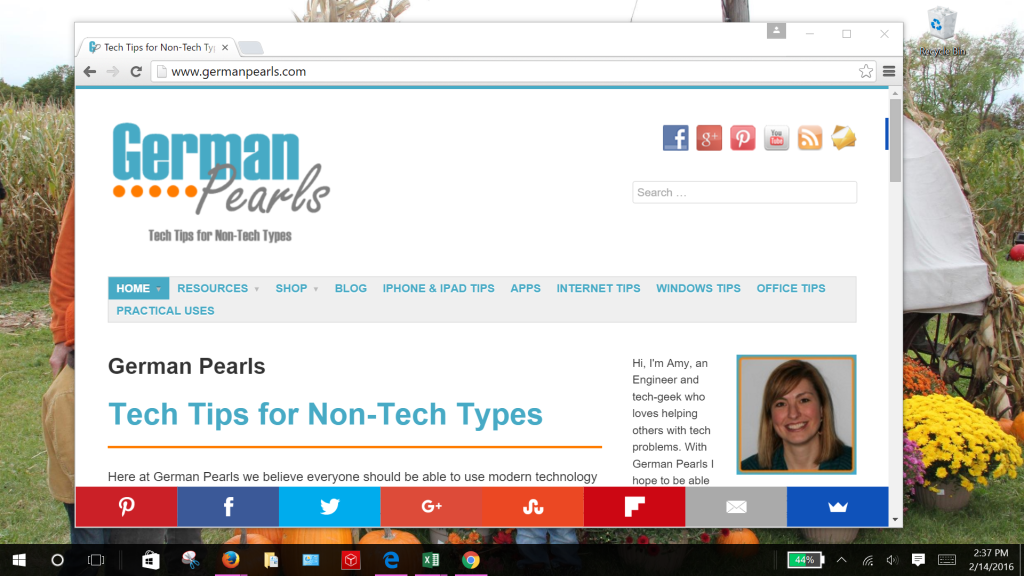Share via the Flipboard icon in sharing bar
This screenshot has height=576, width=1024.
pyautogui.click(x=634, y=506)
